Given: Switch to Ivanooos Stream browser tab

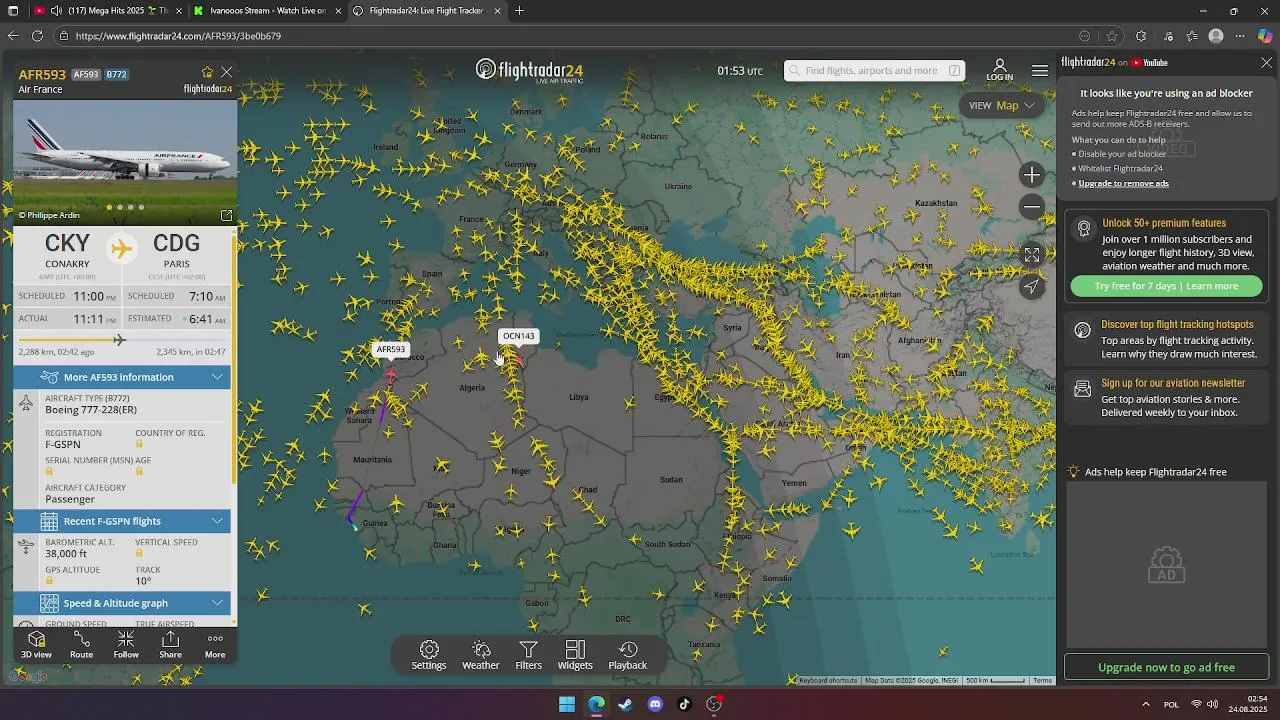Looking at the screenshot, I should [x=266, y=11].
